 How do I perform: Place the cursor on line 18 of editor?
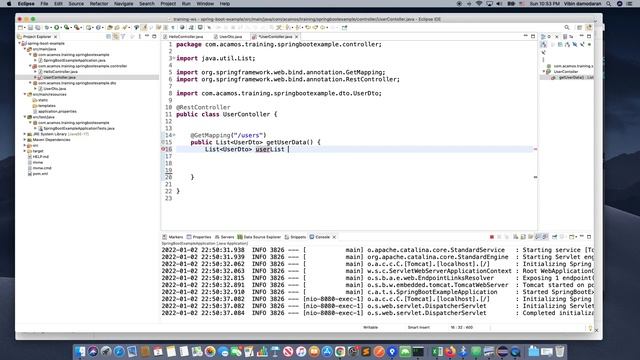(x=355, y=163)
